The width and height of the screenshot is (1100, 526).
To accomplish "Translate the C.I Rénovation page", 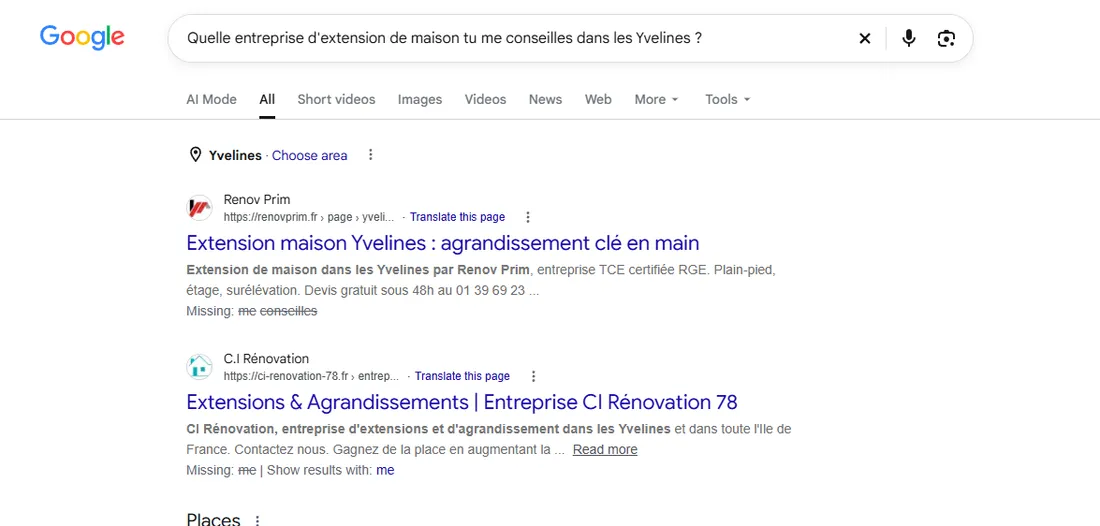I will click(462, 376).
